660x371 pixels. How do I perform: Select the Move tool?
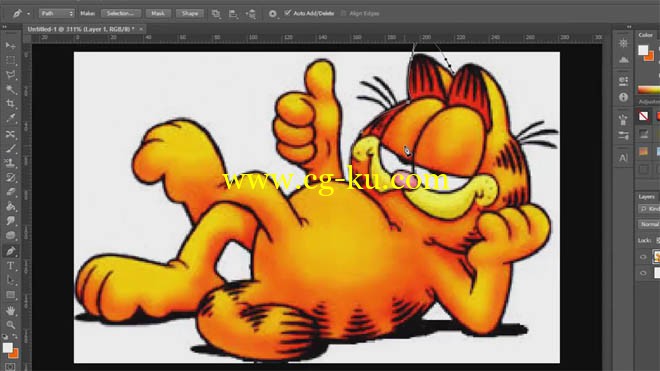[x=11, y=45]
